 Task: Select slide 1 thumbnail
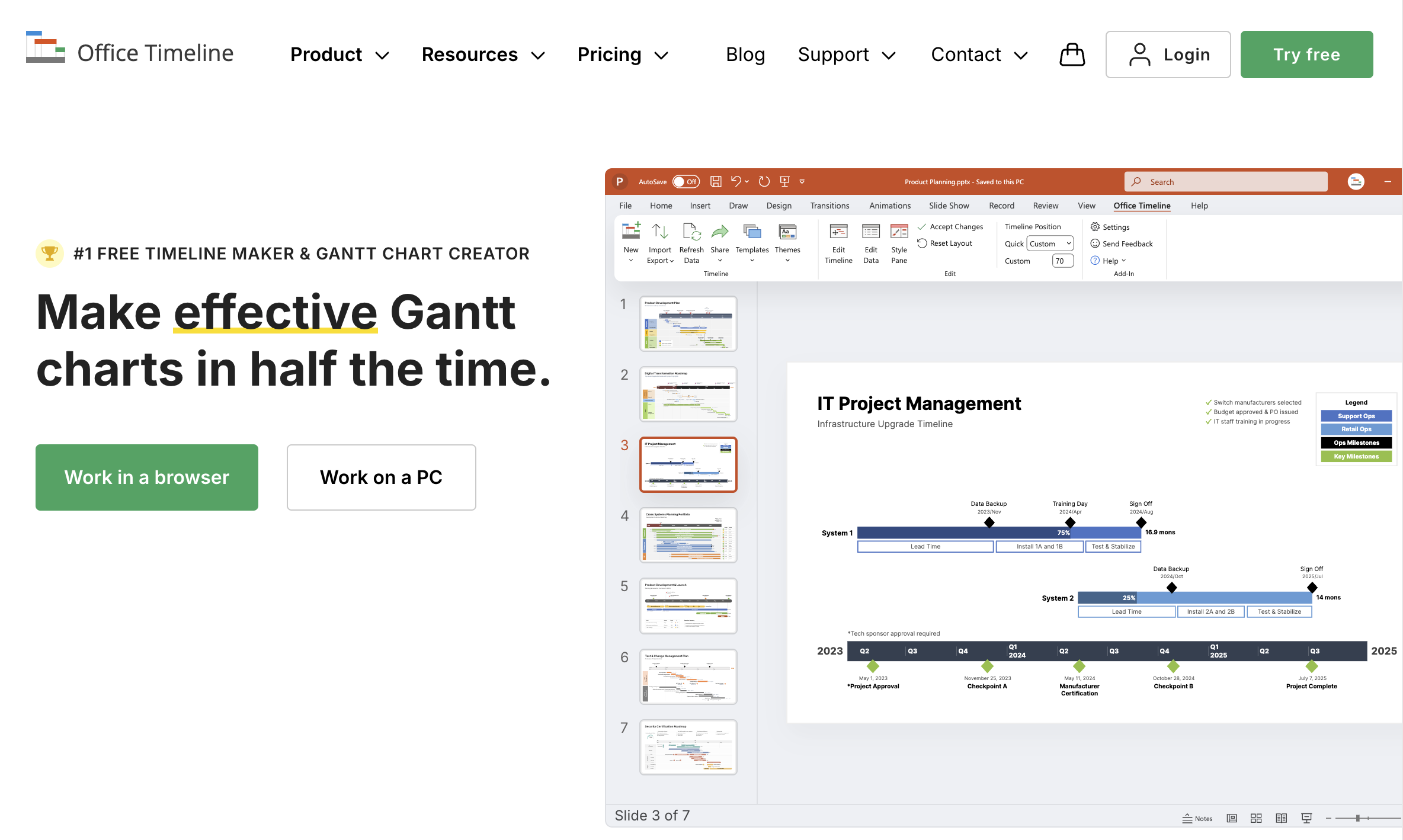click(688, 323)
